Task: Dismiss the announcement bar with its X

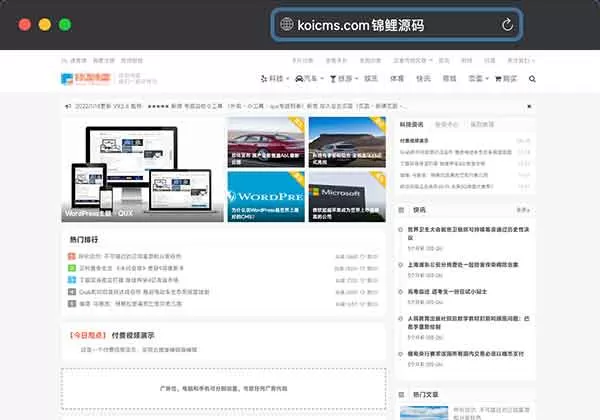Action: pos(530,106)
